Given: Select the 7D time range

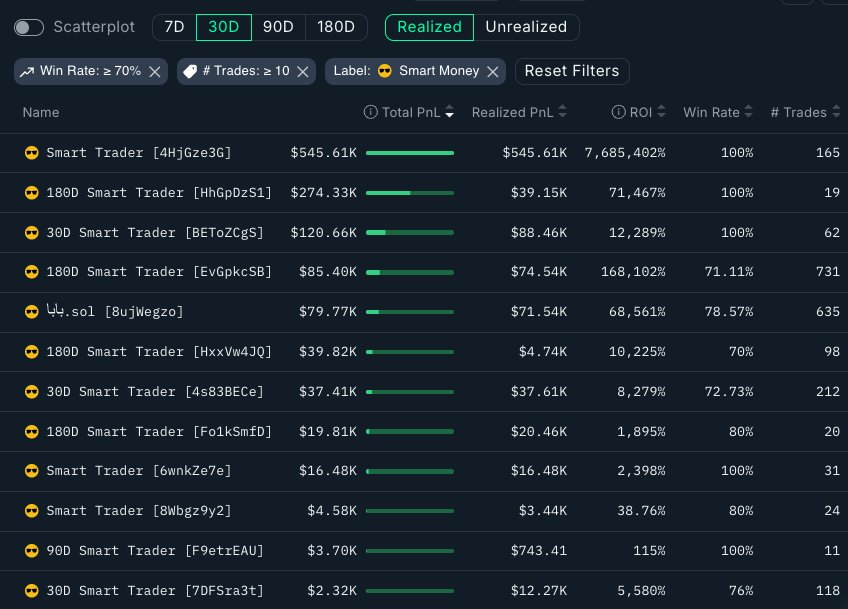Looking at the screenshot, I should point(174,27).
